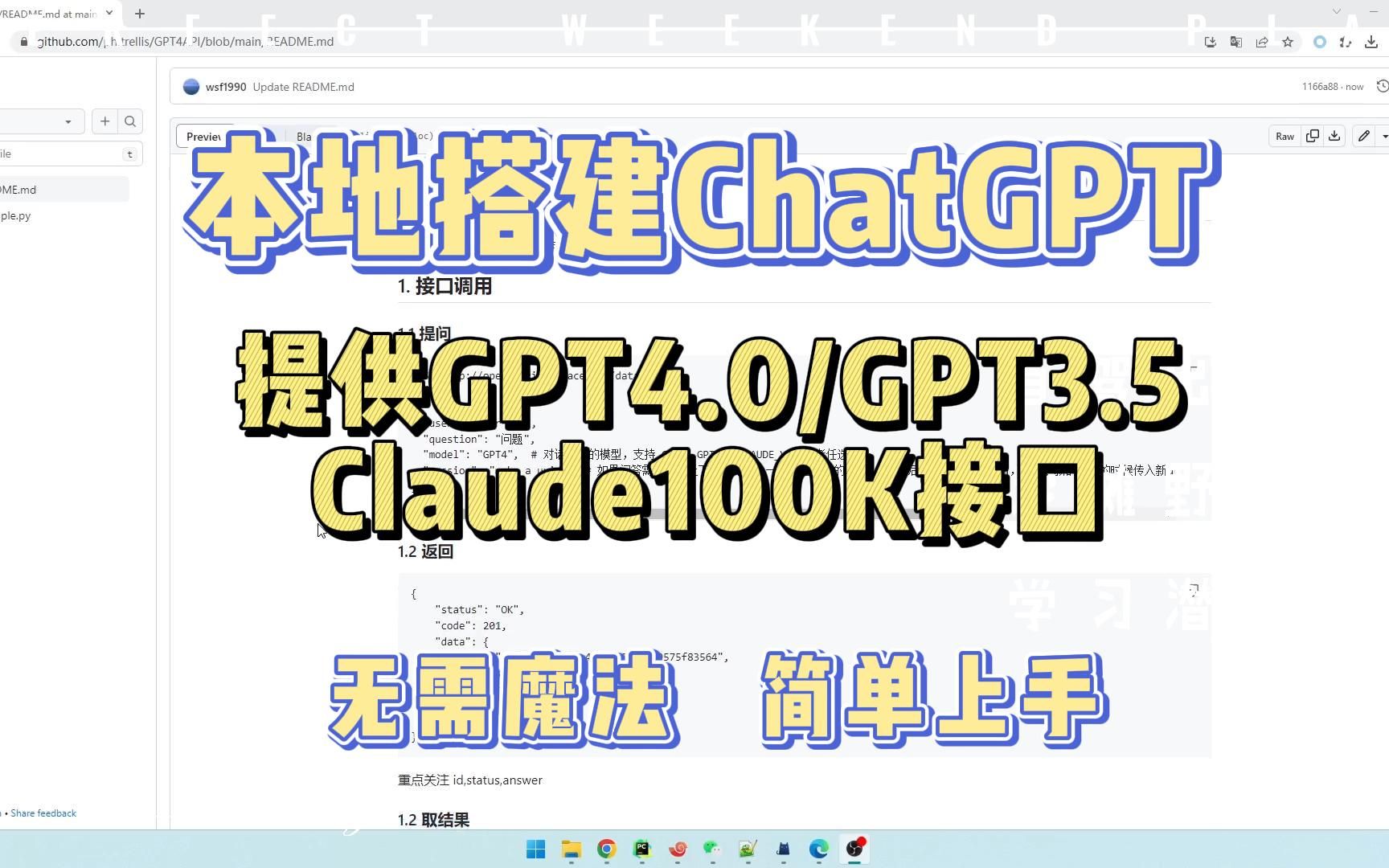View file history clock icon

click(x=1383, y=86)
